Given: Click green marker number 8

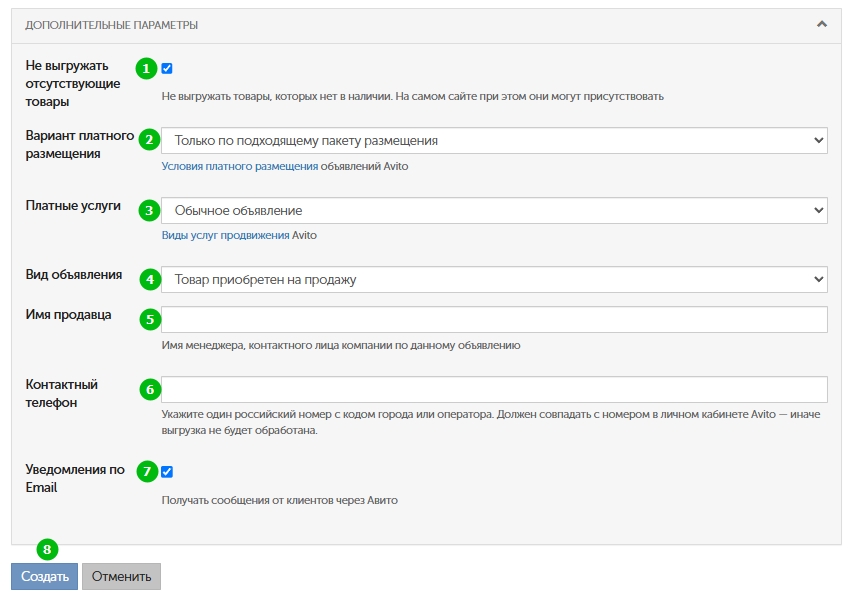Looking at the screenshot, I should tap(47, 549).
